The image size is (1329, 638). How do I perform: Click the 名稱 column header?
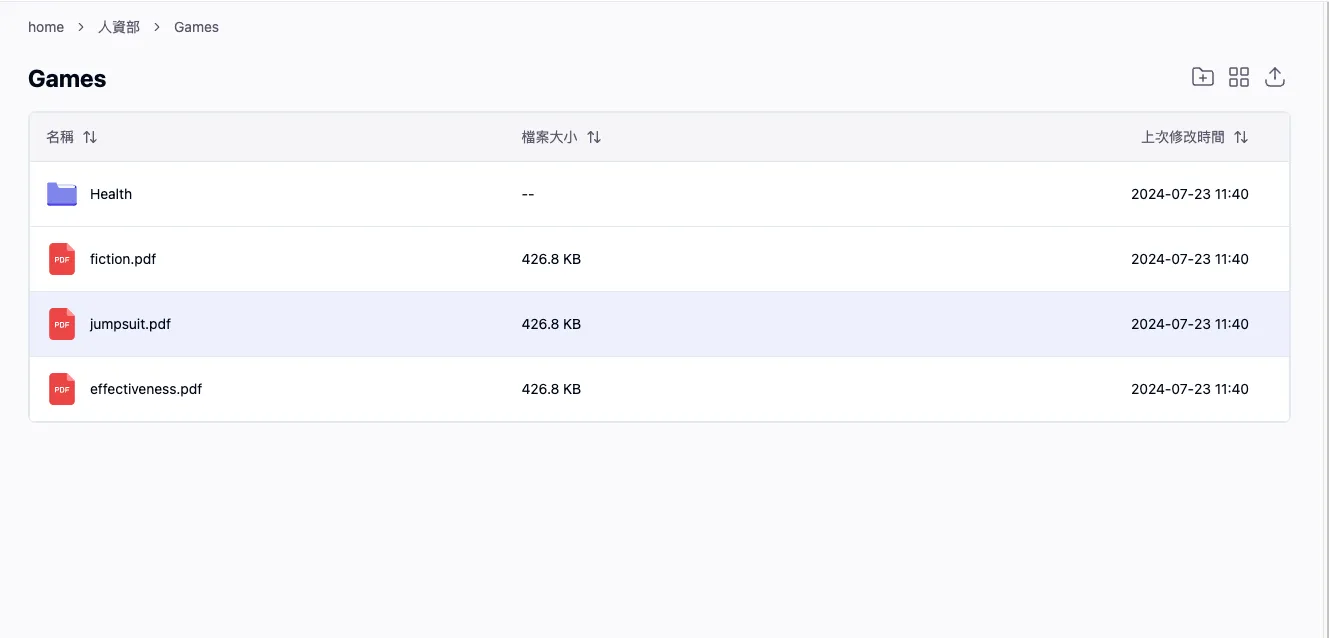[x=60, y=137]
